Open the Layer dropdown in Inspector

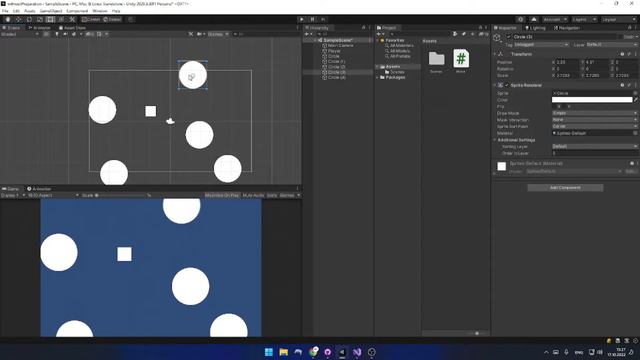pyautogui.click(x=611, y=44)
